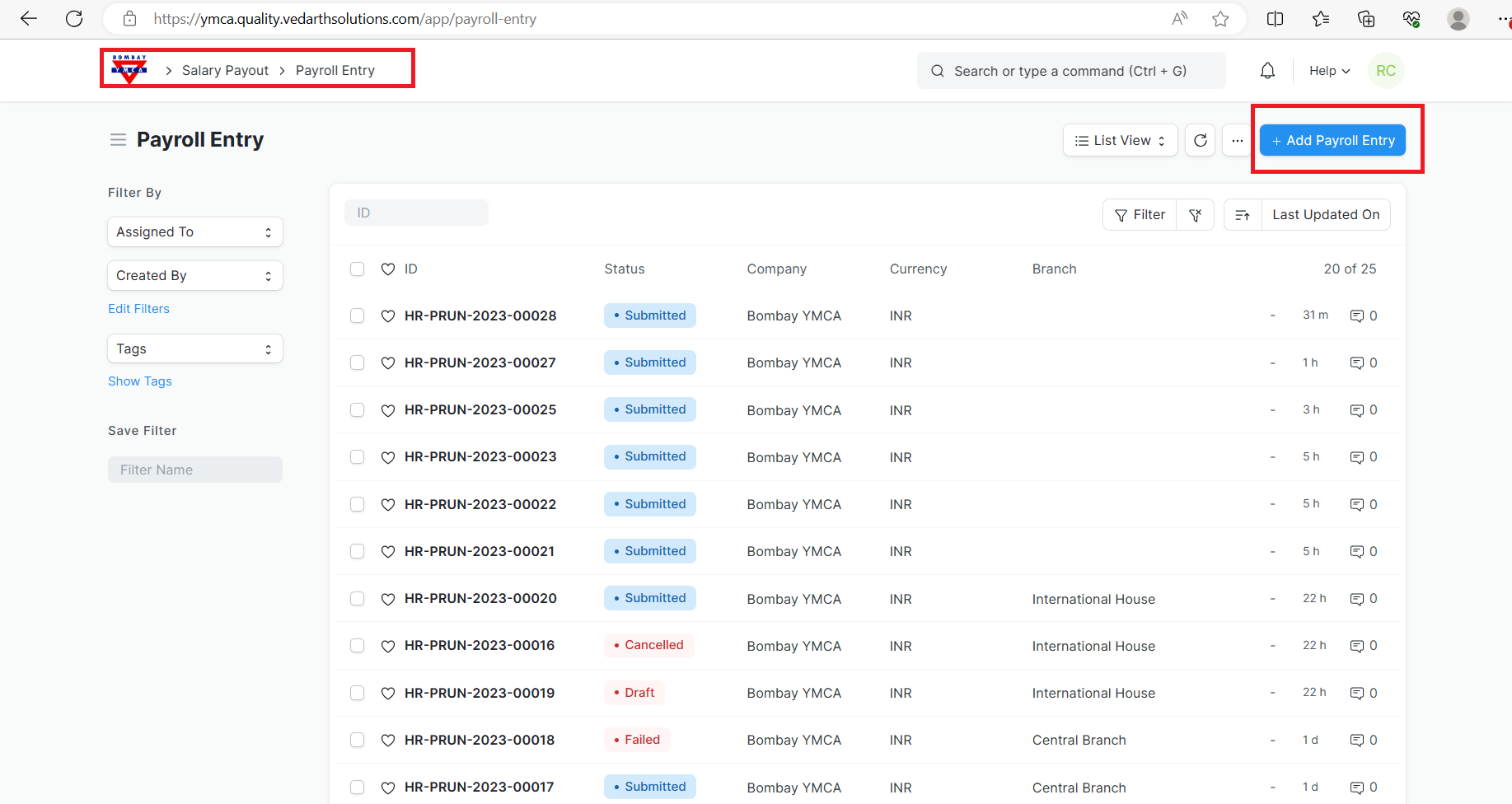Screen dimensions: 1512x804
Task: Like entry HR-PRUN-2023-00028 with heart icon
Action: pos(388,316)
